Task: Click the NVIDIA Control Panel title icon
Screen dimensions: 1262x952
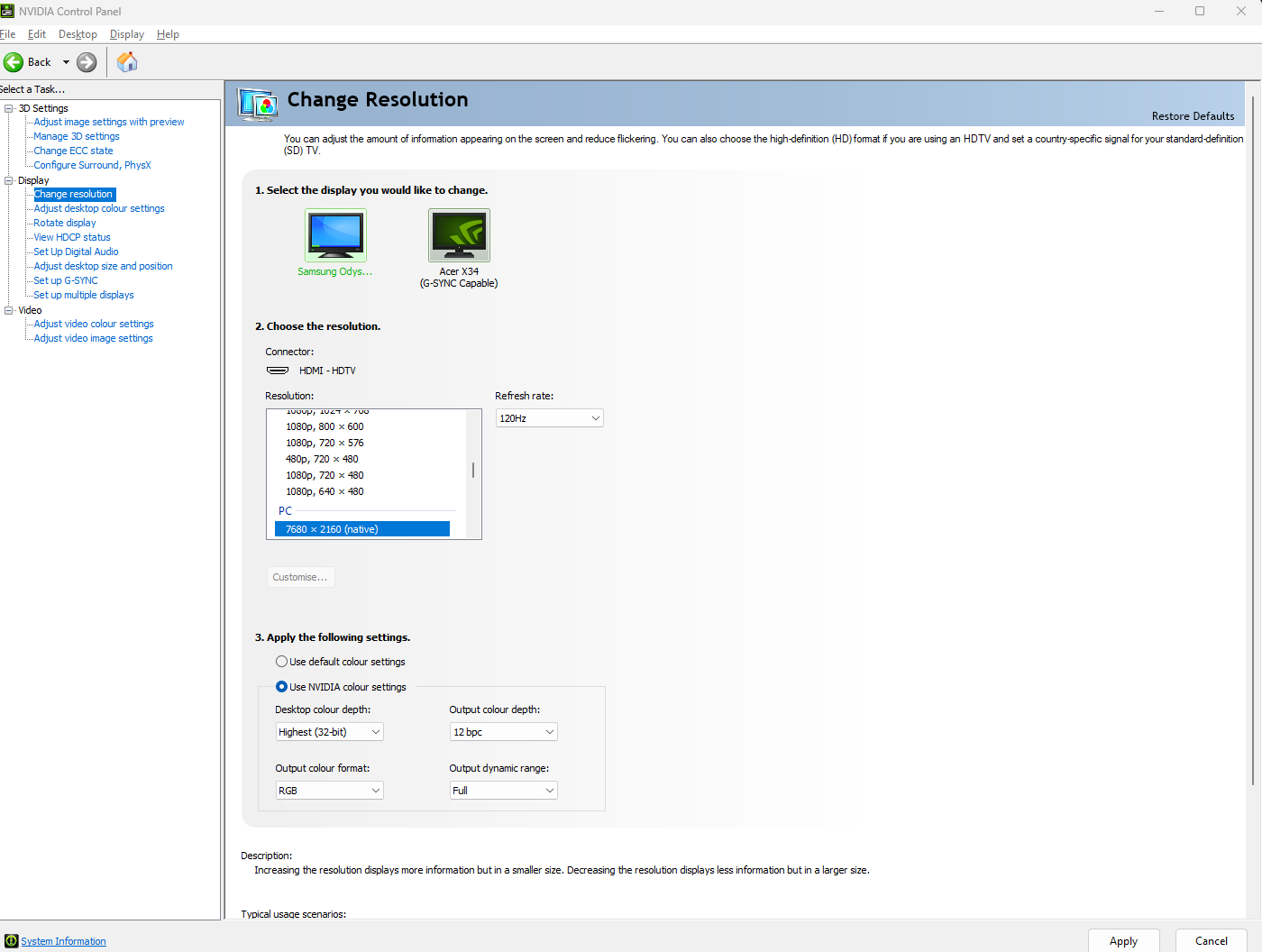Action: 7,11
